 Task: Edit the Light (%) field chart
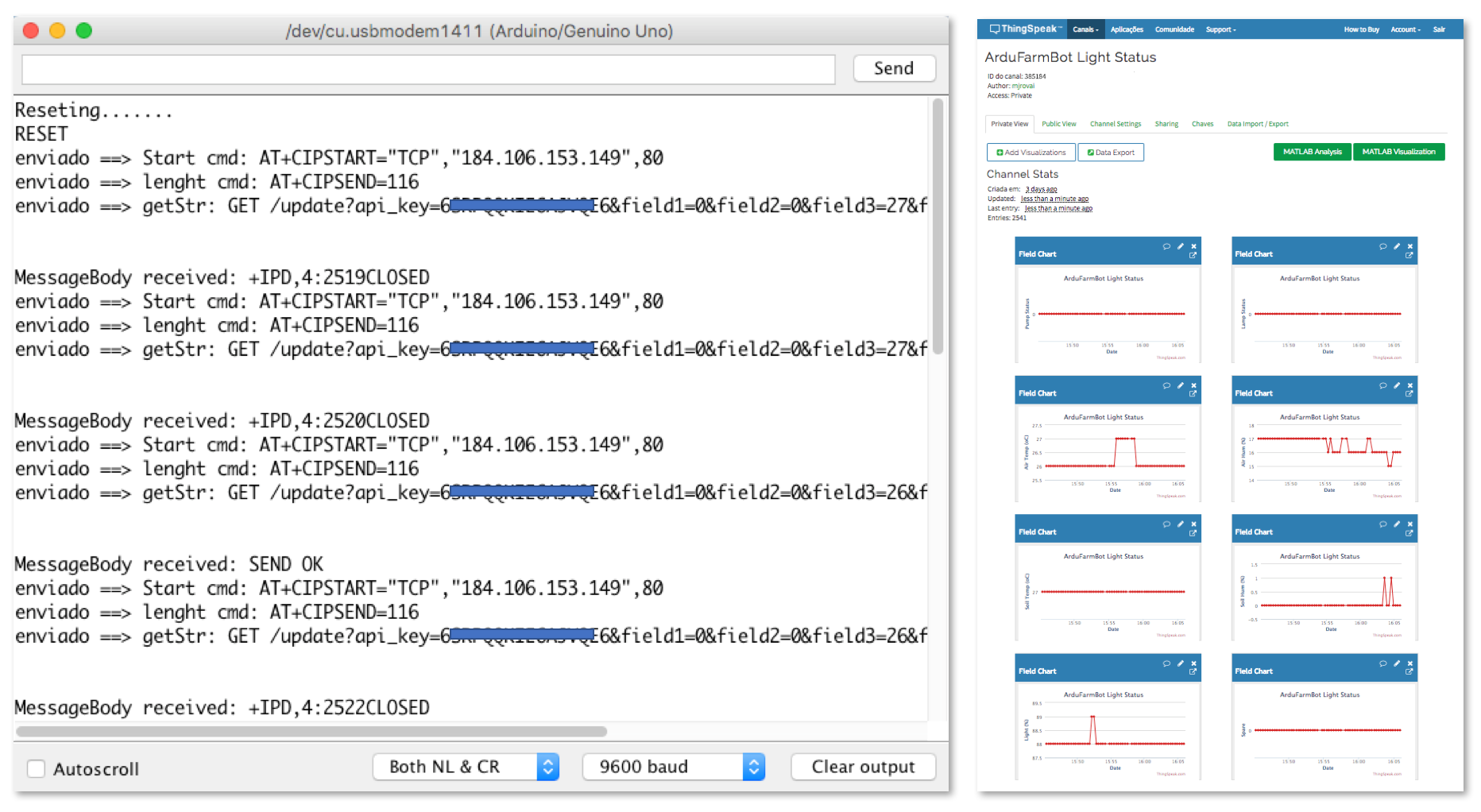(x=1181, y=663)
